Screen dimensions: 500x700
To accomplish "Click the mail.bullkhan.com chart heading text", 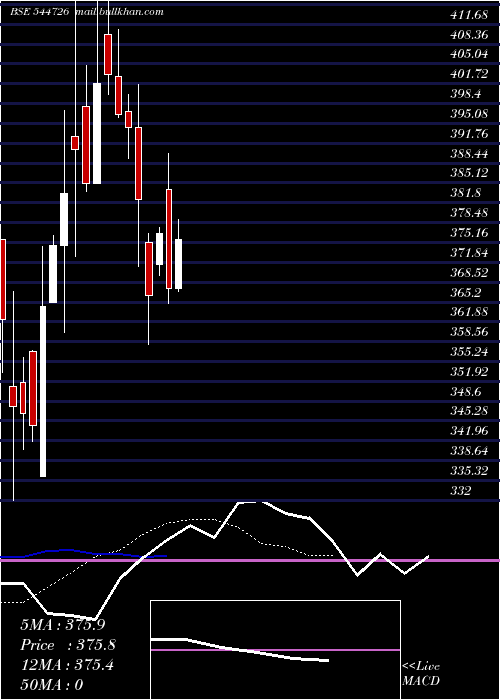I will coord(119,12).
